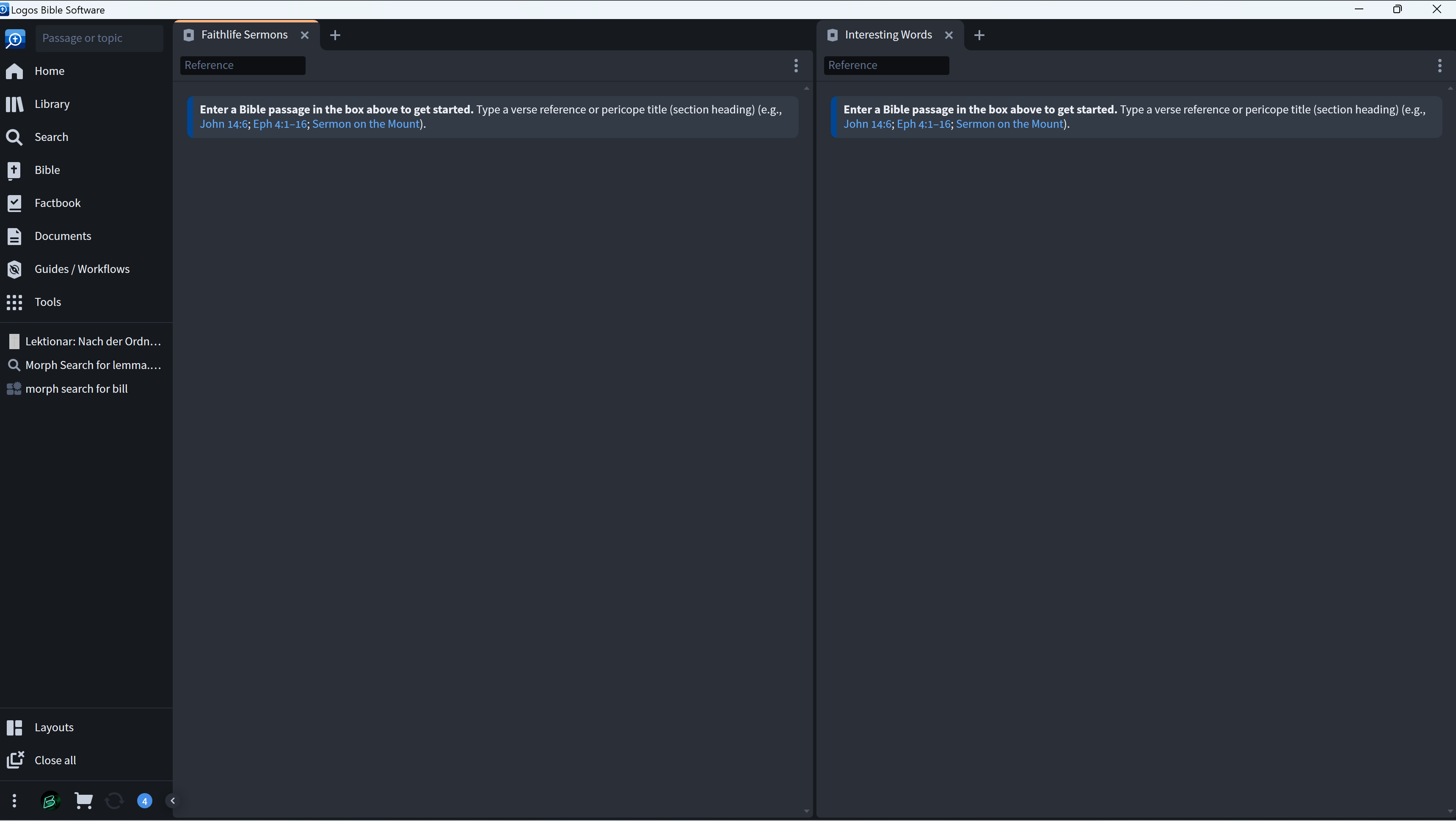Close the Interesting Words tab

click(949, 35)
